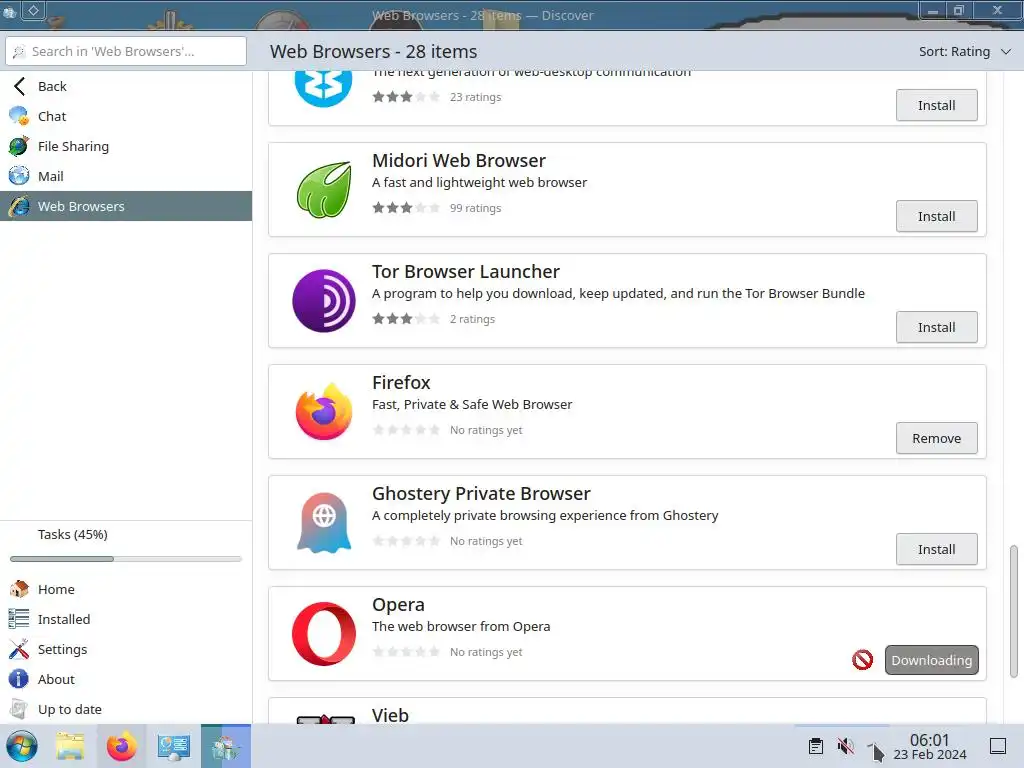Click the 'Opera' title text
Image resolution: width=1024 pixels, height=768 pixels.
[398, 605]
